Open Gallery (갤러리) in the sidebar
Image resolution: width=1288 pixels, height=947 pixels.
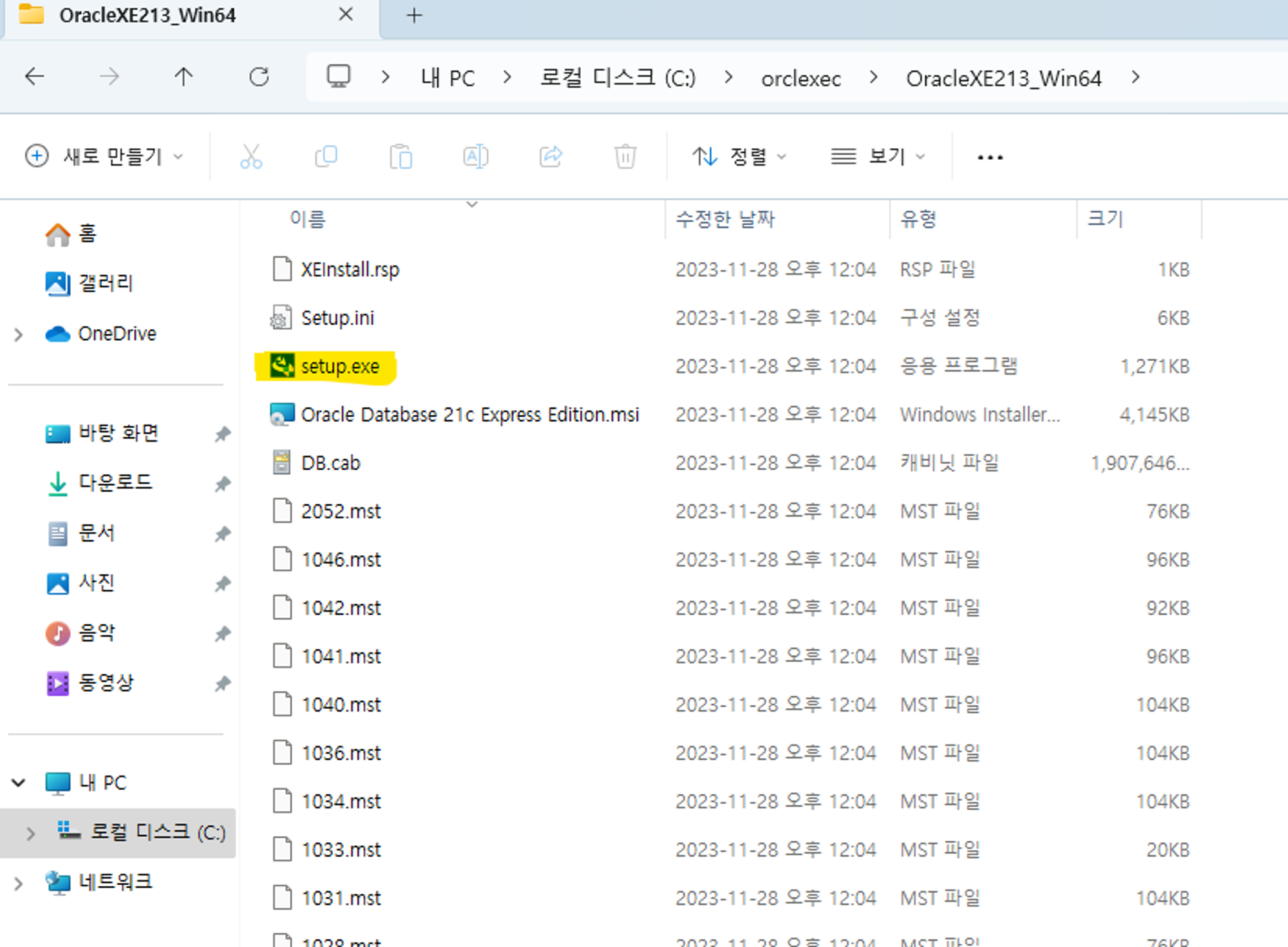89,283
